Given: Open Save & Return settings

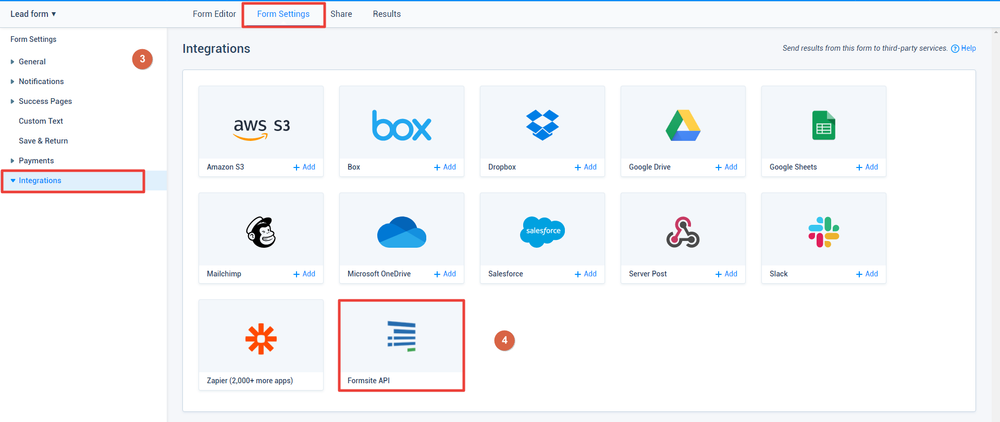Looking at the screenshot, I should (x=43, y=141).
